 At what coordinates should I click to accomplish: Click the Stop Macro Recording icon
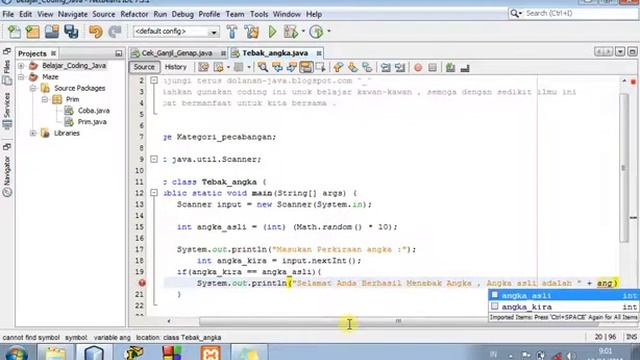pos(433,67)
